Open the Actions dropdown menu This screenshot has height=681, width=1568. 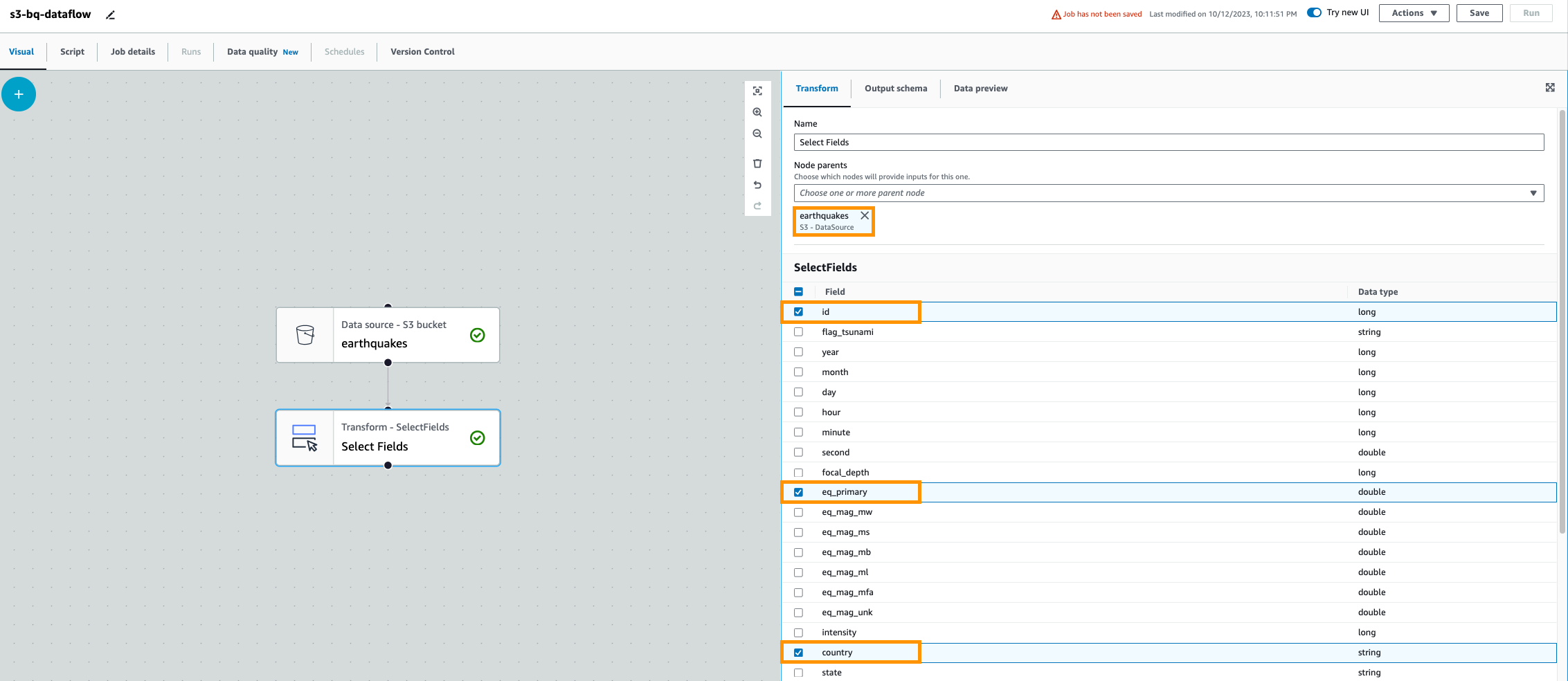coord(1414,13)
